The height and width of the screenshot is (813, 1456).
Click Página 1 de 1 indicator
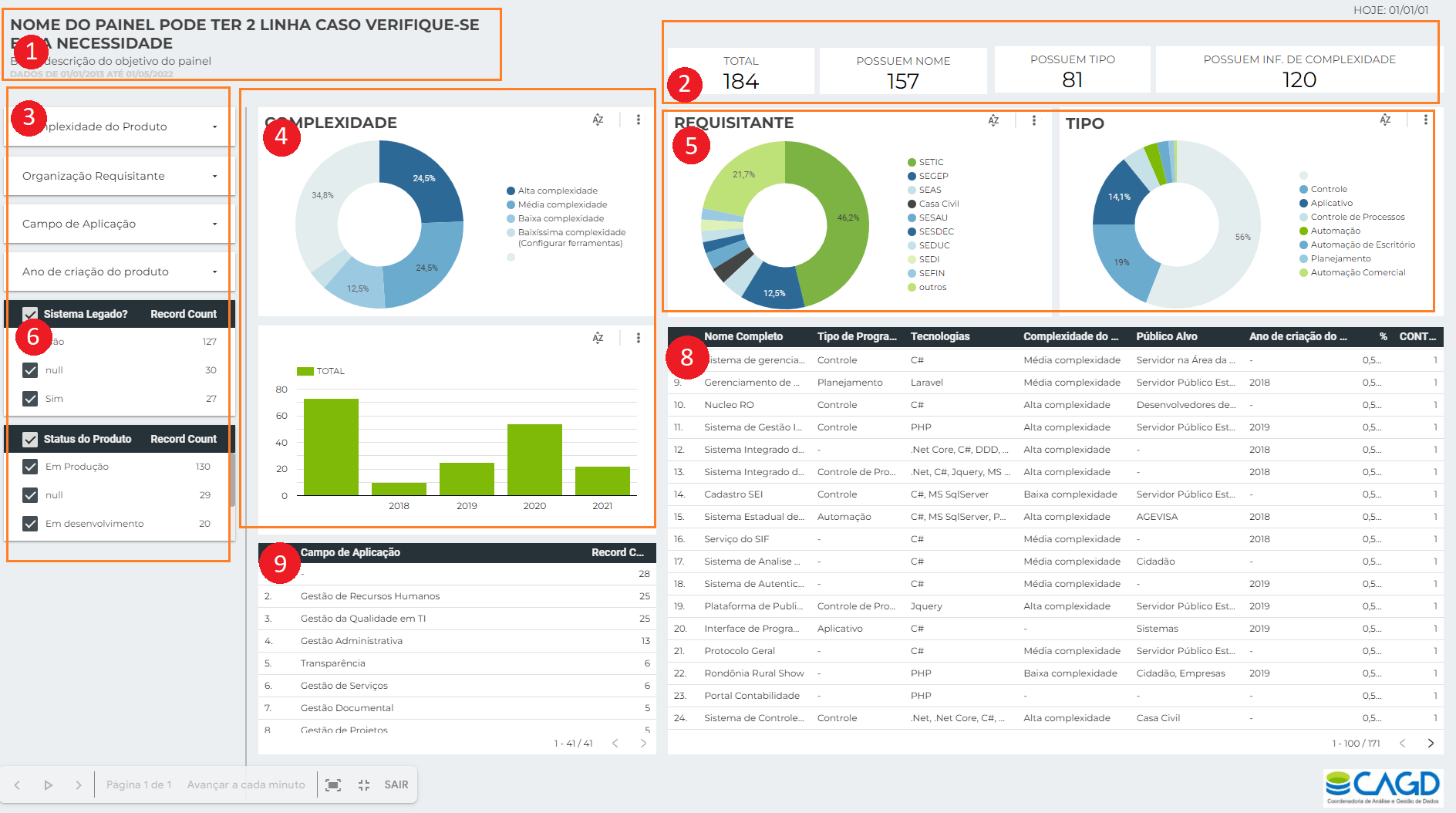point(139,785)
